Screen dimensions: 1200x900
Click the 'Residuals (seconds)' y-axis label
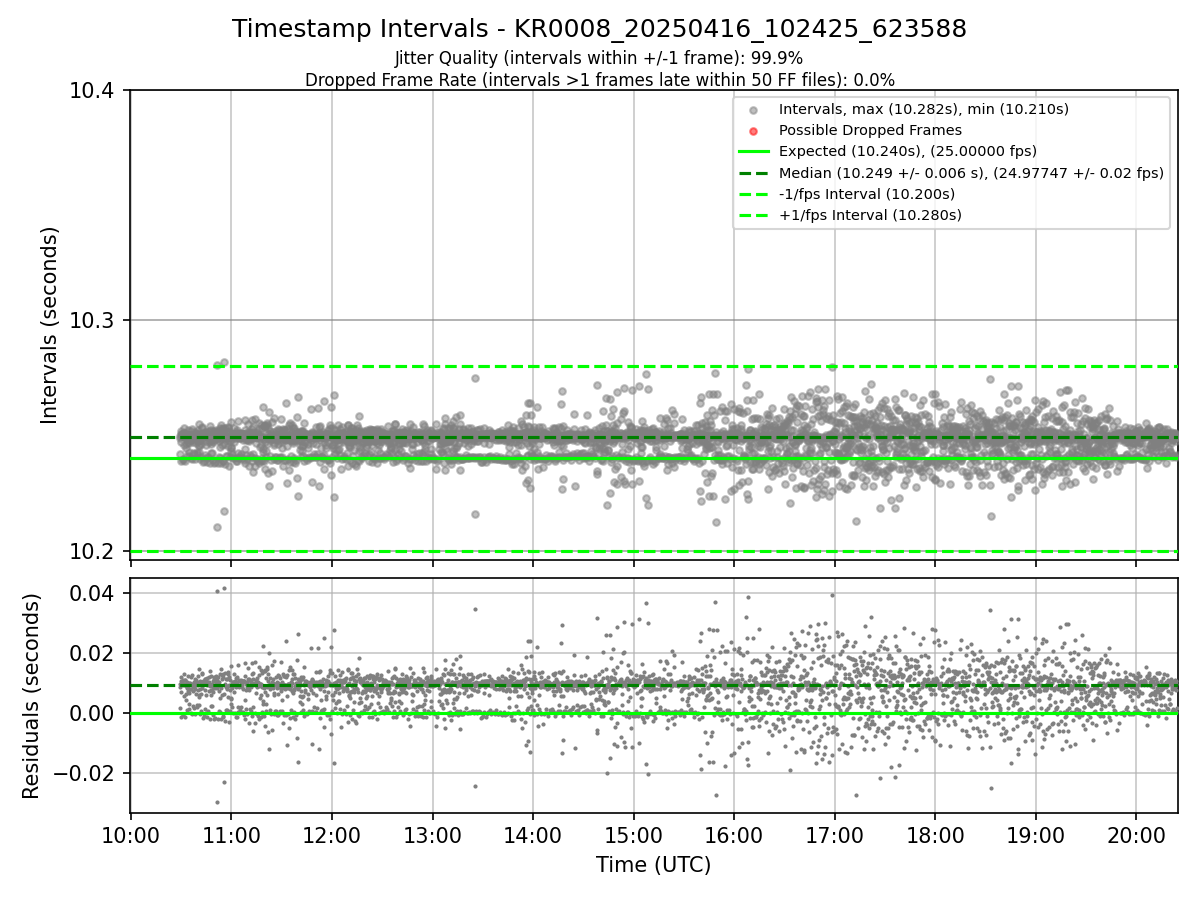click(x=32, y=696)
